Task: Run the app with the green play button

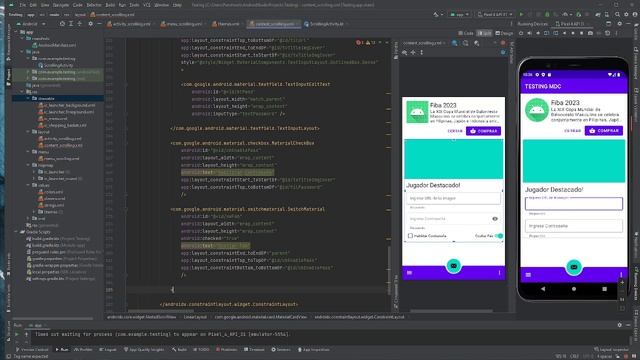Action: point(521,14)
